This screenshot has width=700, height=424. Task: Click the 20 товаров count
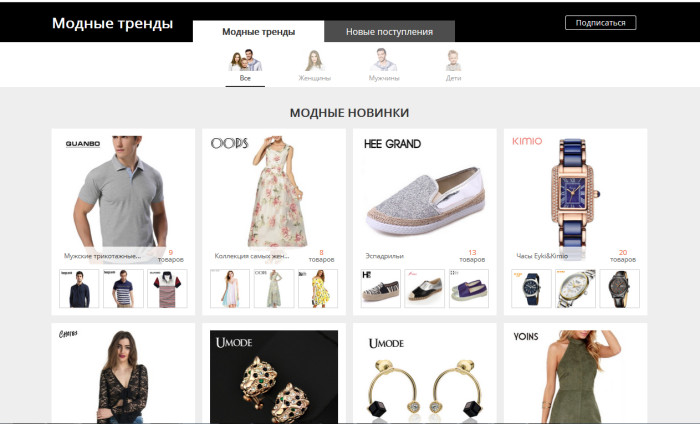[623, 256]
